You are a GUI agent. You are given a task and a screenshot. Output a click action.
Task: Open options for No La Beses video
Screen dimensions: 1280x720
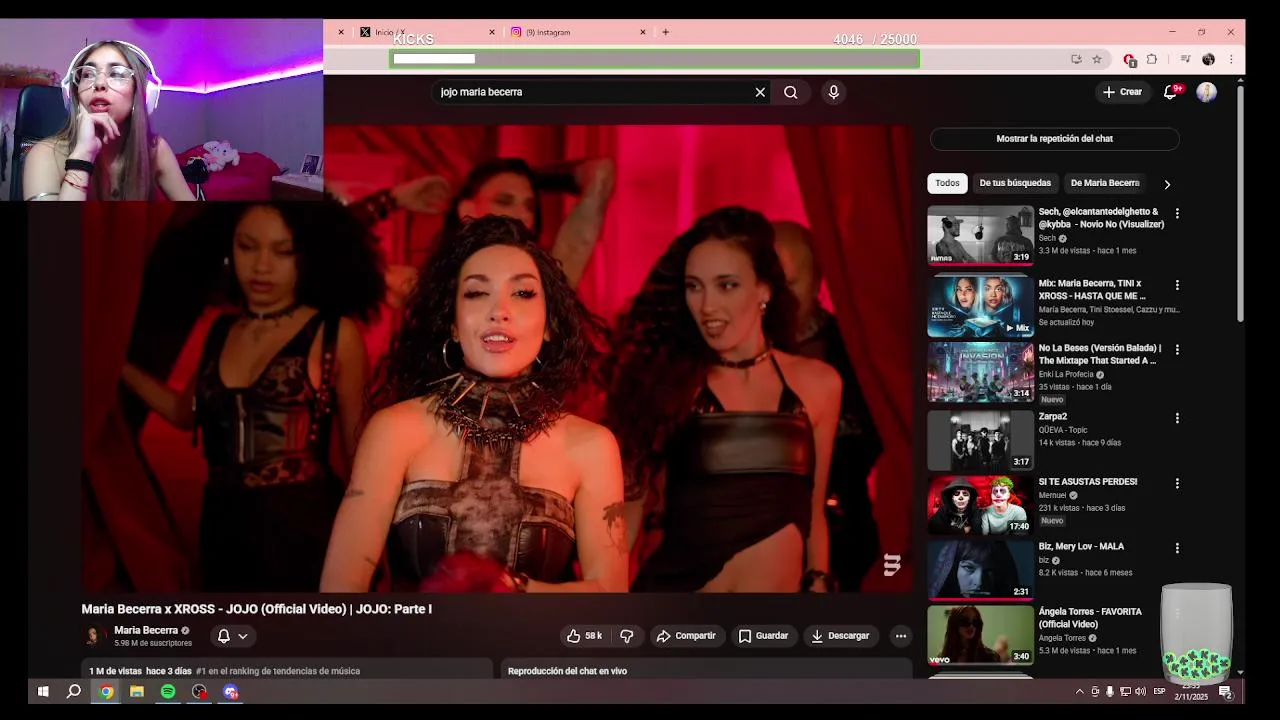coord(1177,350)
